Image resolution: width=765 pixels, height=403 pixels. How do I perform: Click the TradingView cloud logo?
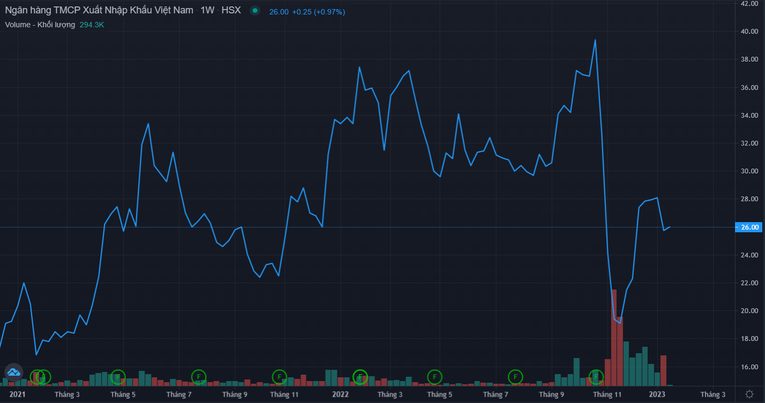(x=14, y=373)
